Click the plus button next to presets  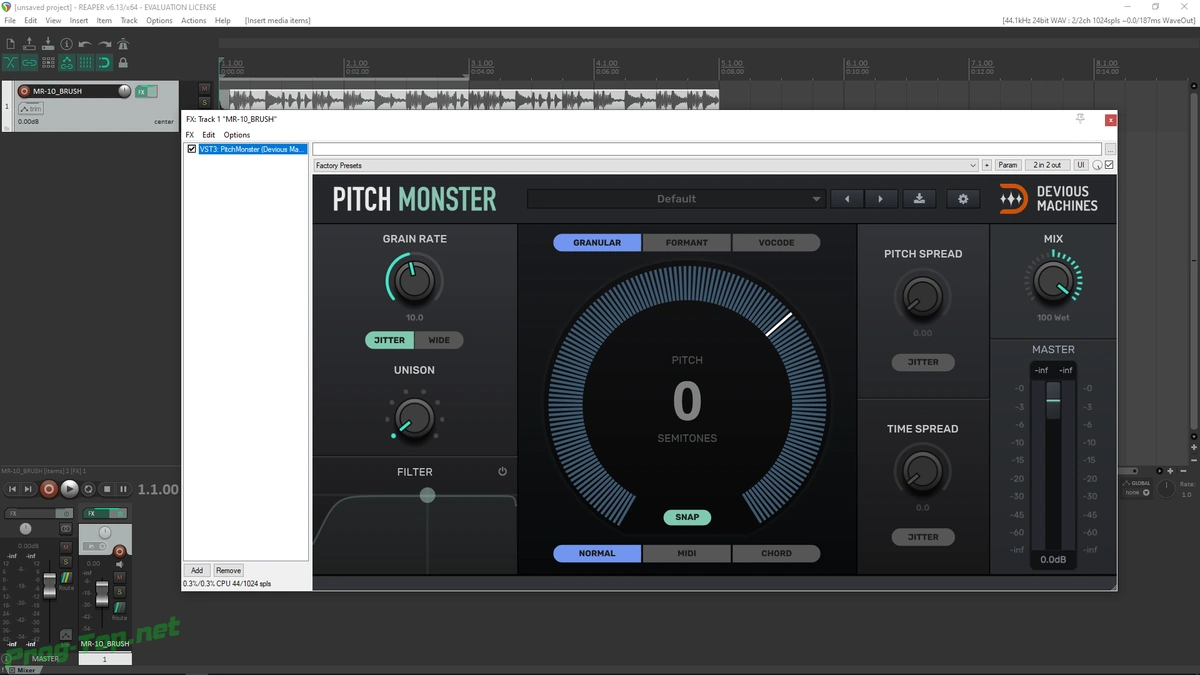coord(987,165)
